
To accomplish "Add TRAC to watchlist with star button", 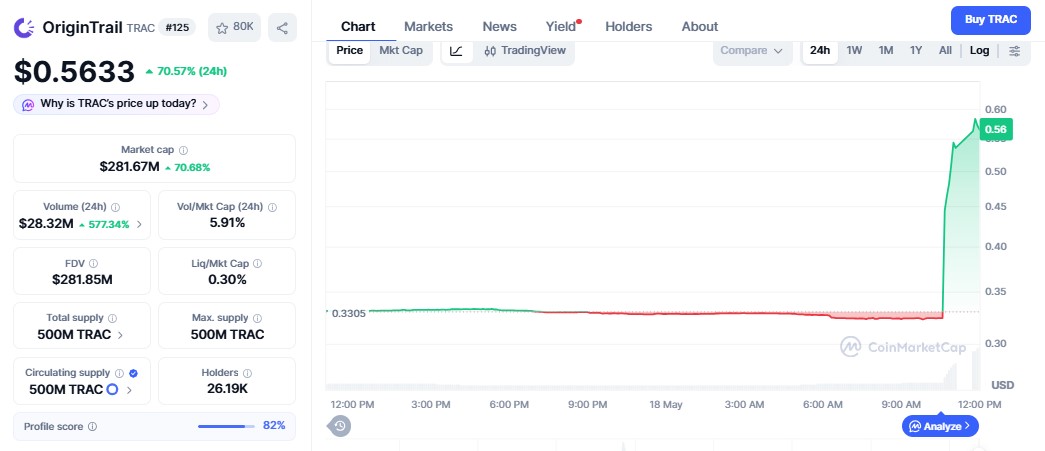I will 235,27.
